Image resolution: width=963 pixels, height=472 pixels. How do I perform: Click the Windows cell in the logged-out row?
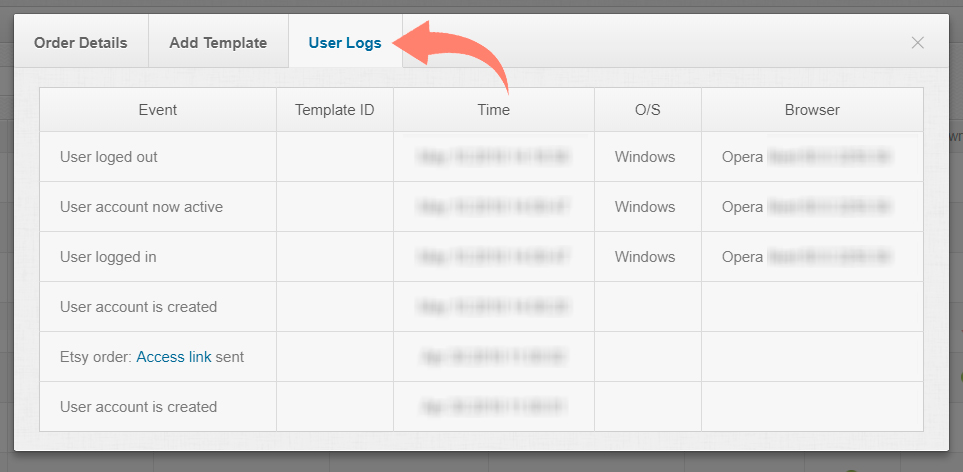(645, 157)
